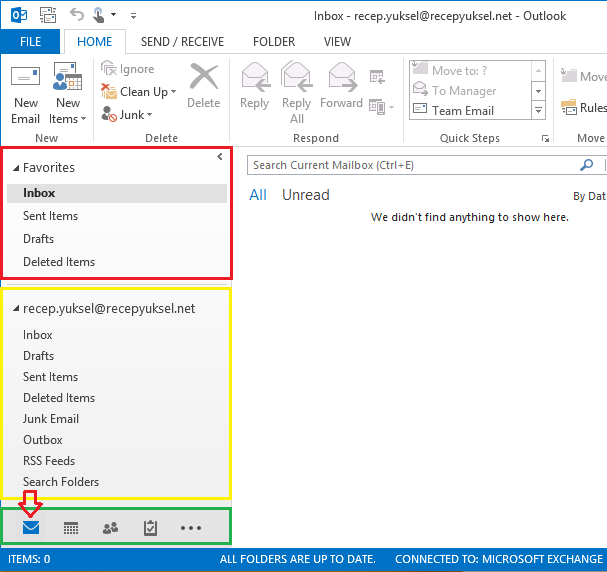The image size is (607, 572).
Task: Select the Team Email quick step
Action: (471, 111)
